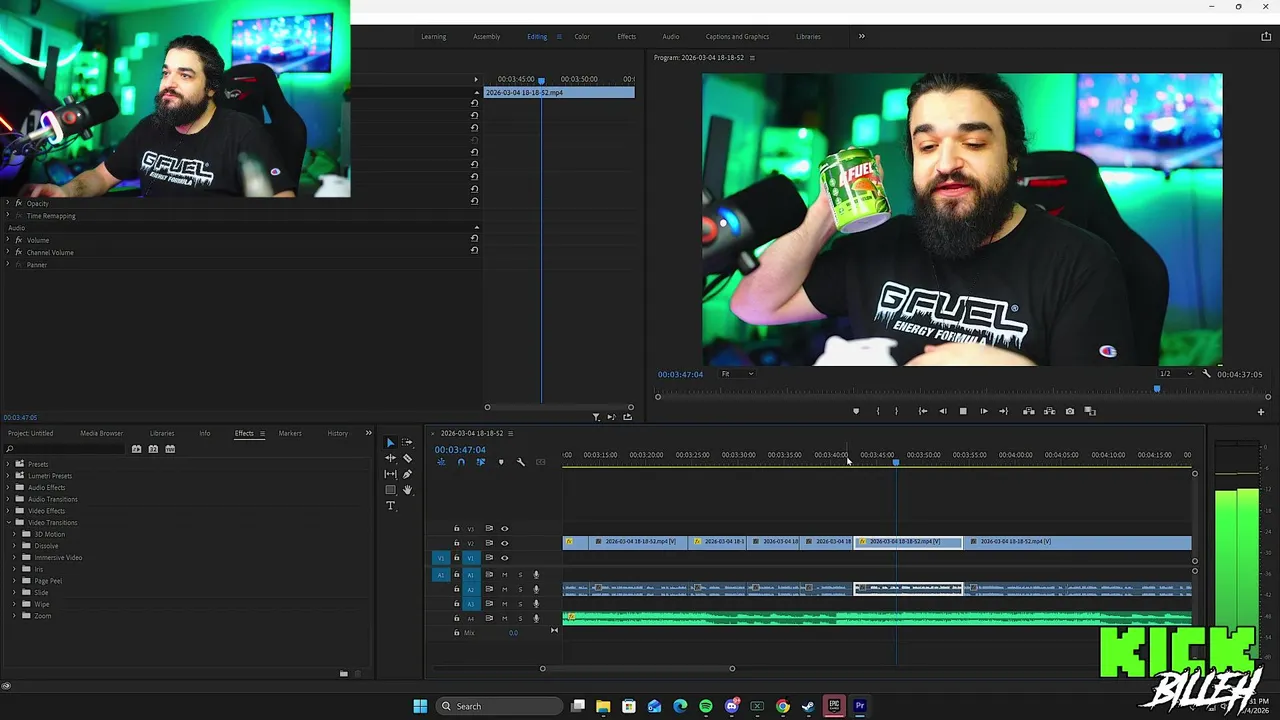
Task: Click the Program monitor scrubber playhead
Action: [1157, 389]
